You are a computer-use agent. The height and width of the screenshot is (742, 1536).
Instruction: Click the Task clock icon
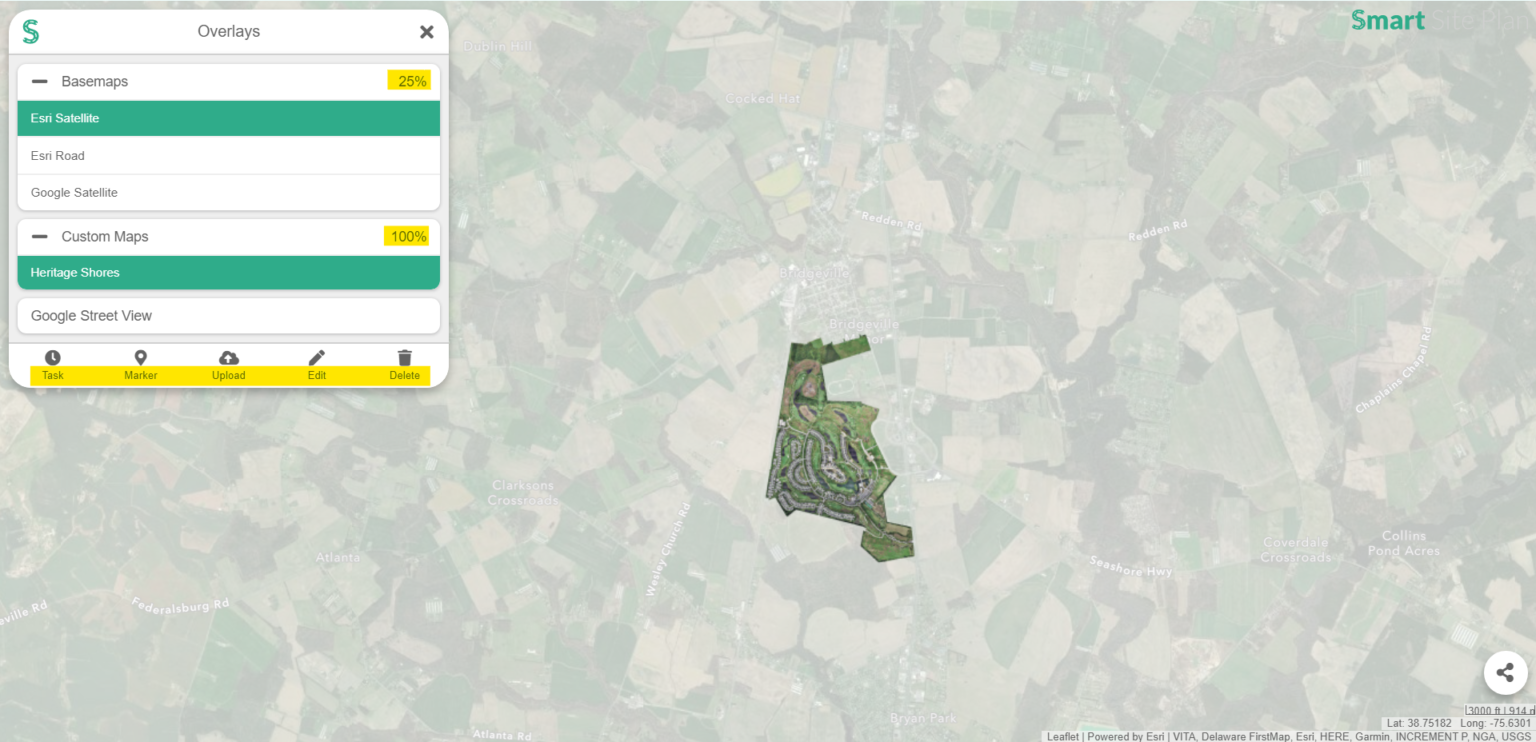coord(53,358)
